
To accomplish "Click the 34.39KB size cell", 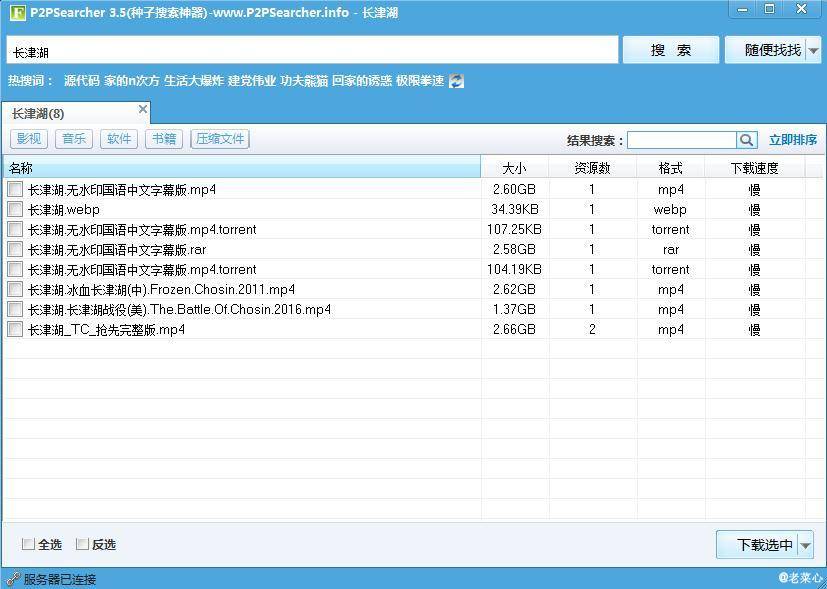I will 515,209.
